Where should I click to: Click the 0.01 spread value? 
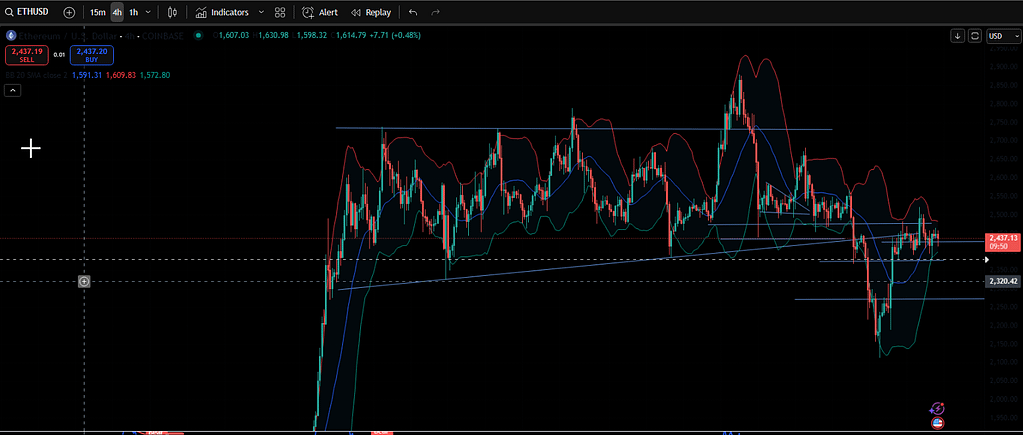(x=59, y=55)
